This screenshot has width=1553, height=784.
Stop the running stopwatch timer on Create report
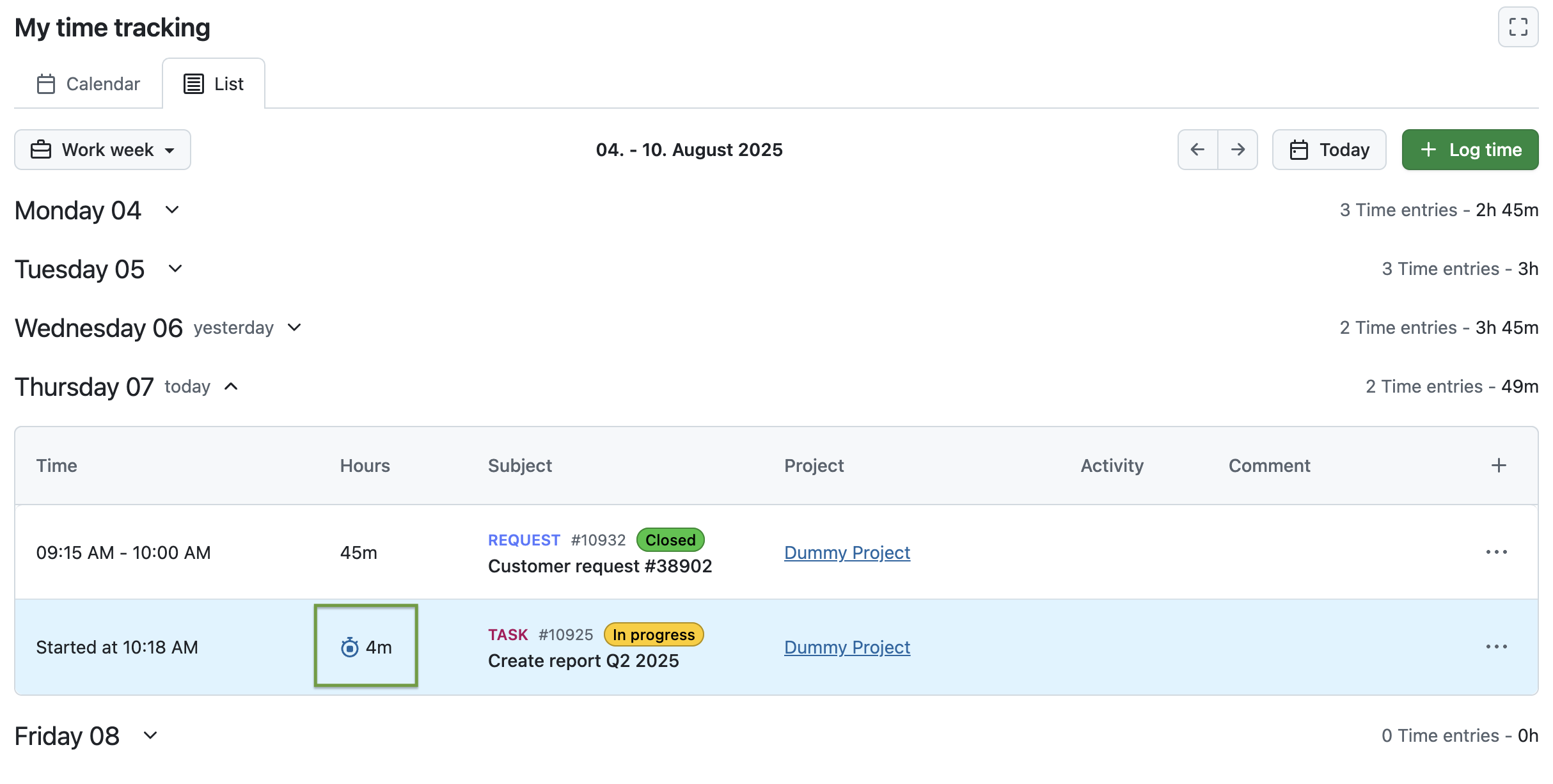[349, 647]
